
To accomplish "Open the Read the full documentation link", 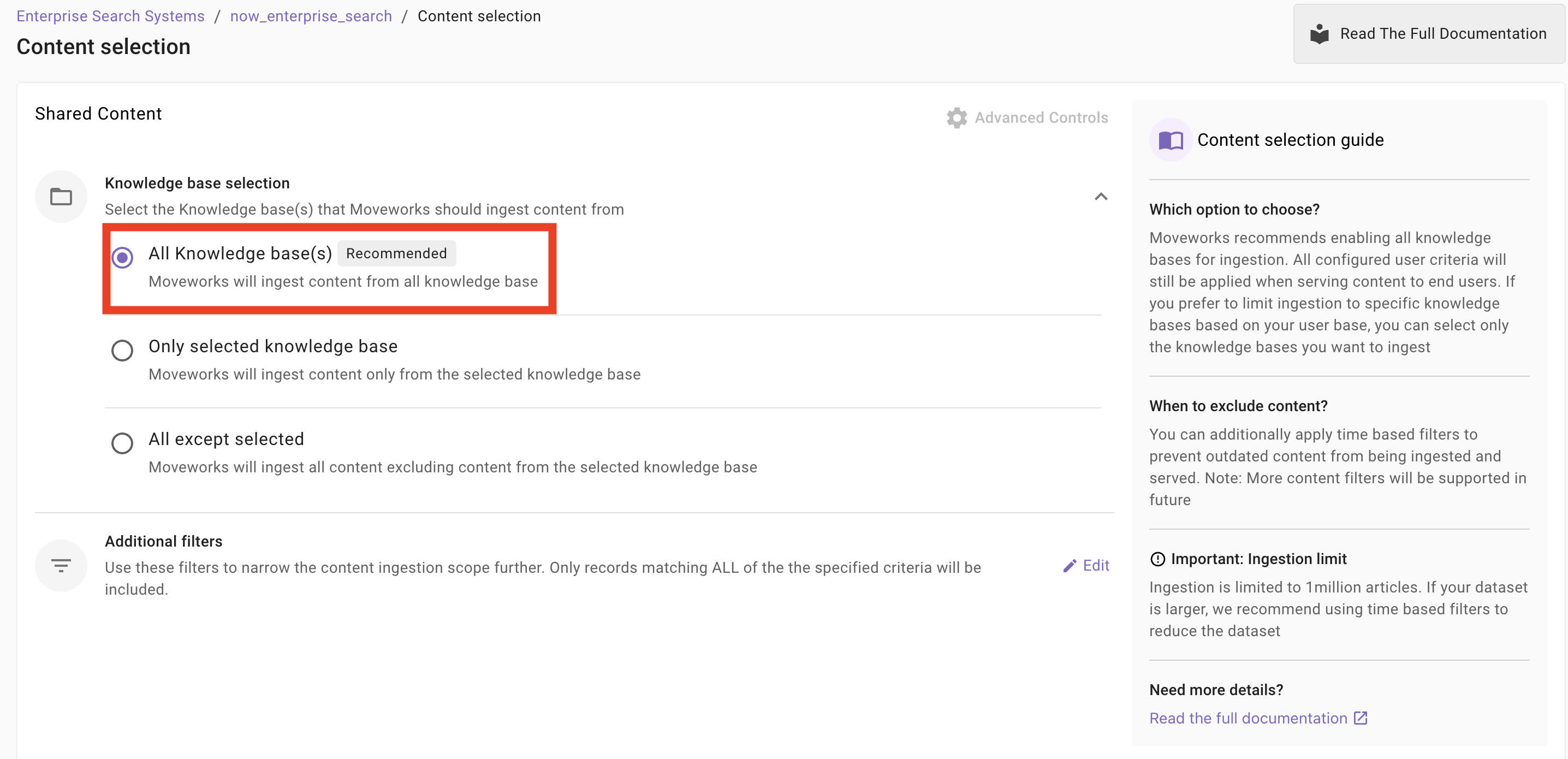I will [1248, 718].
